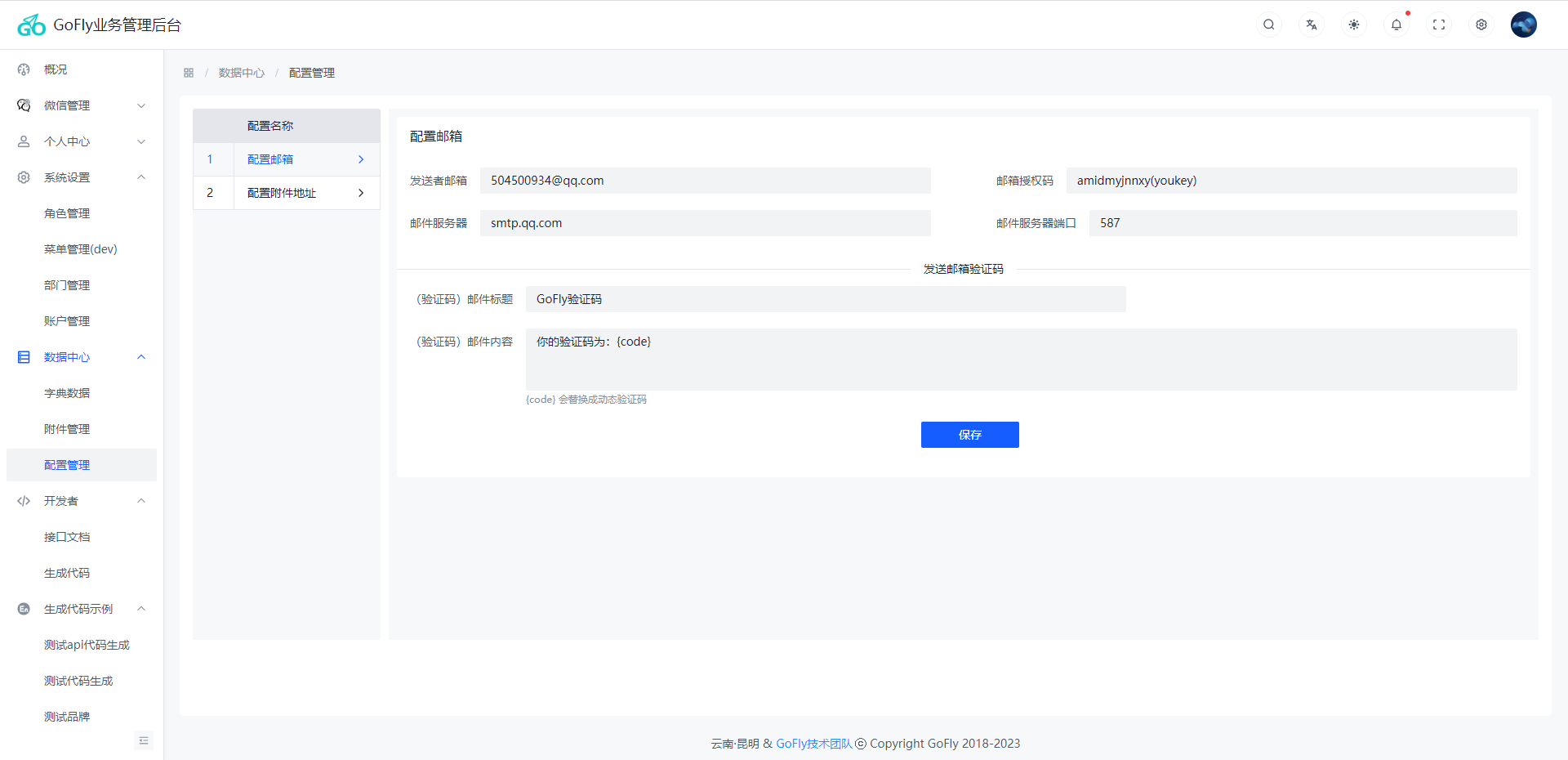Collapse the sidebar menu

click(x=144, y=740)
